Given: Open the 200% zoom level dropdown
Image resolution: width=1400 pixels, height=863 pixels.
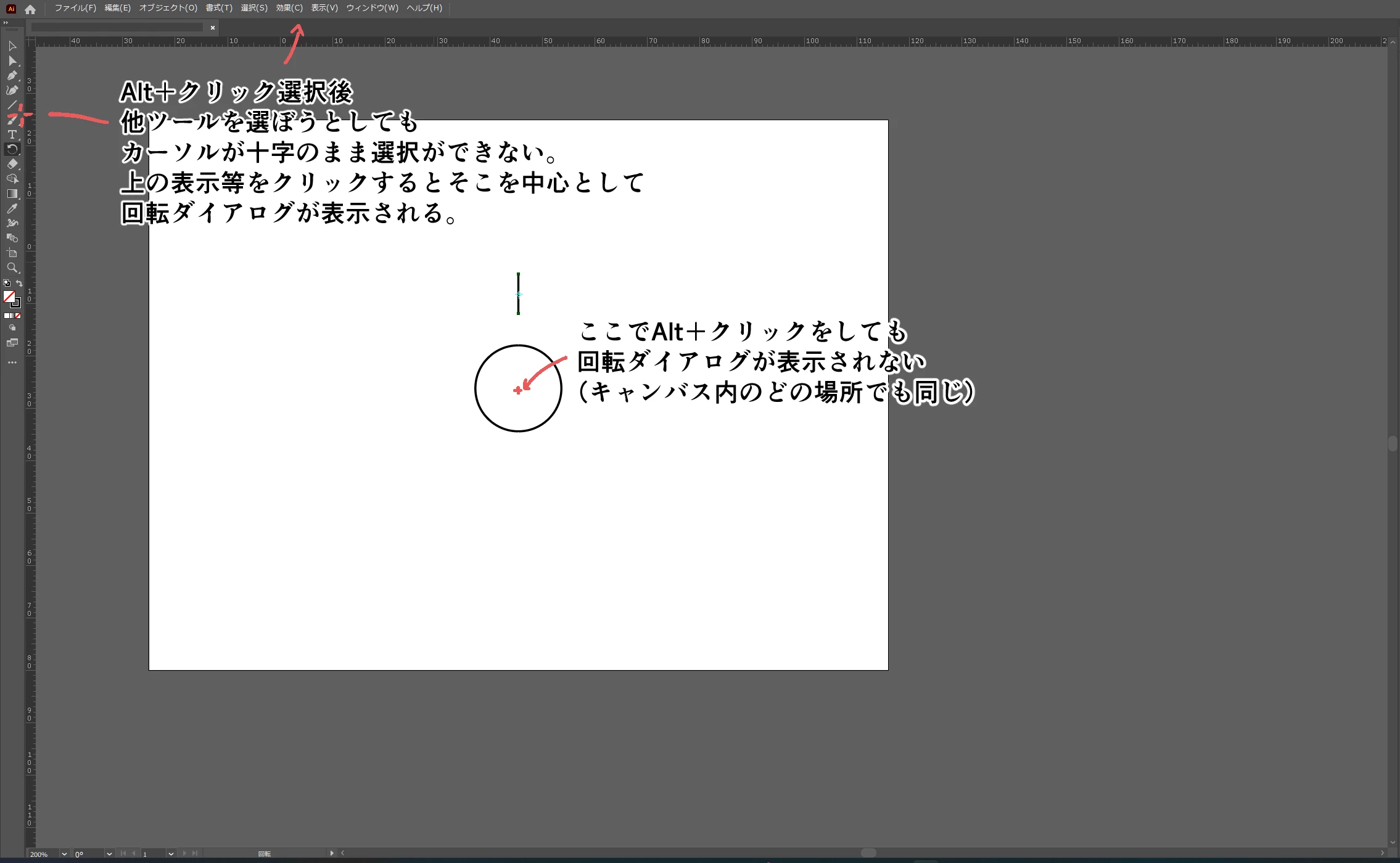Looking at the screenshot, I should click(x=64, y=854).
